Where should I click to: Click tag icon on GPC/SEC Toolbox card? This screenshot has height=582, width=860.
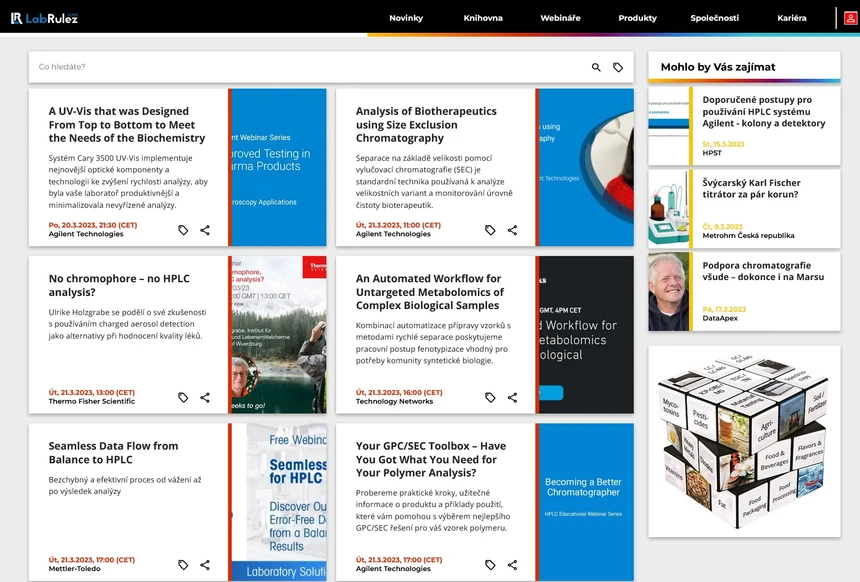coord(490,565)
